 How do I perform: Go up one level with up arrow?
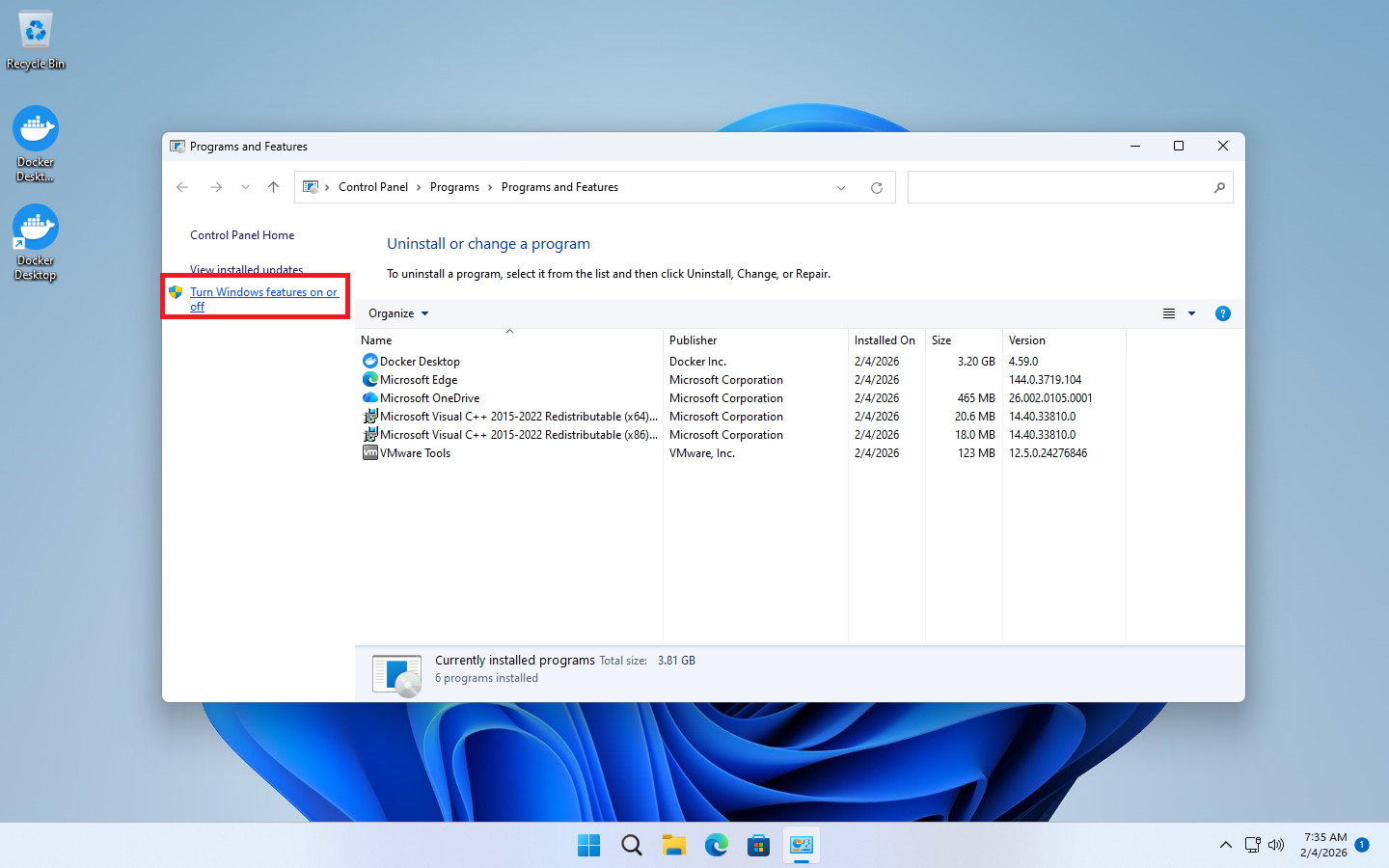coord(274,187)
